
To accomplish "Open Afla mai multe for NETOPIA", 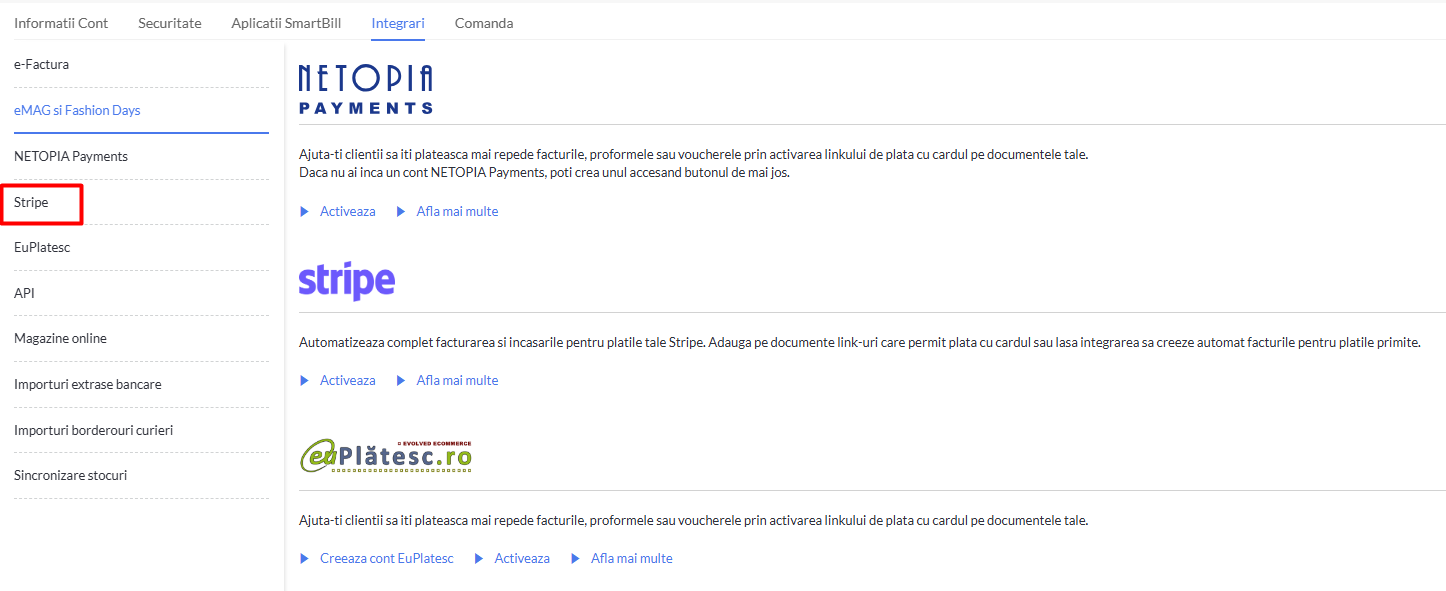I will click(457, 212).
